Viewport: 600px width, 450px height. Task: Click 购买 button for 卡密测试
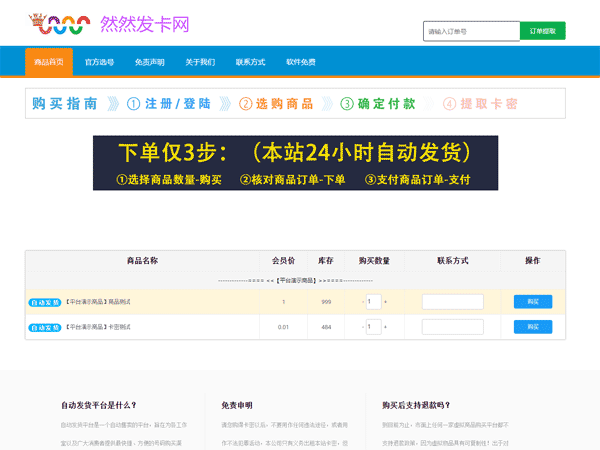click(532, 327)
